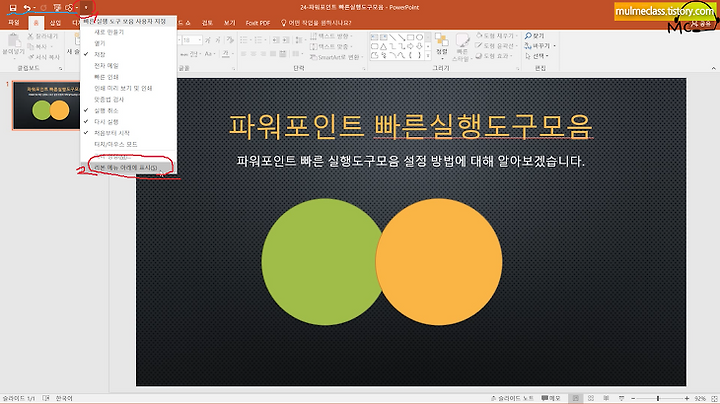Image resolution: width=720 pixels, height=404 pixels.
Task: Click Start From Beginning slideshow icon
Action: pyautogui.click(x=57, y=8)
